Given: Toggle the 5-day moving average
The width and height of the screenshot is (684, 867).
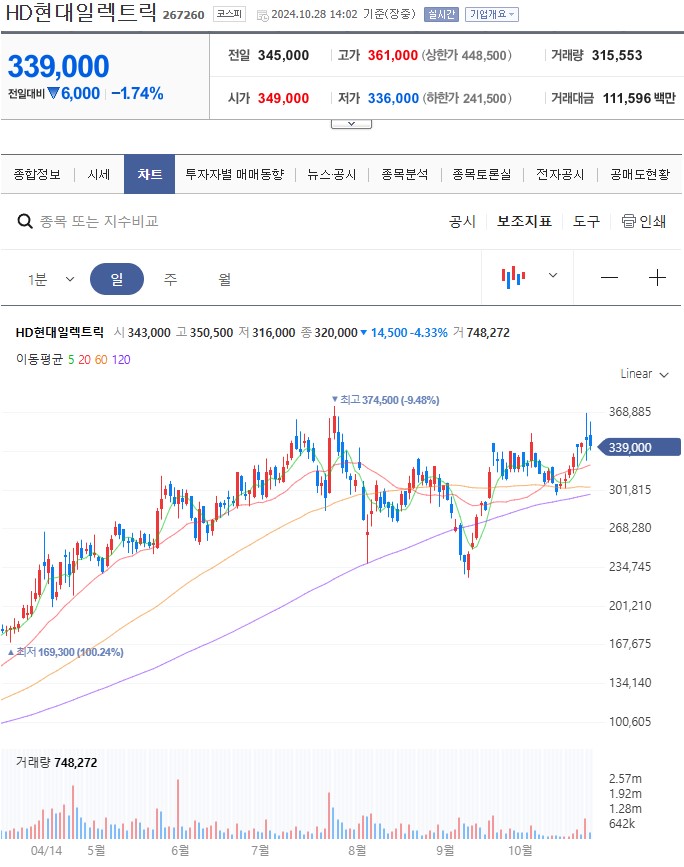Looking at the screenshot, I should (x=71, y=360).
